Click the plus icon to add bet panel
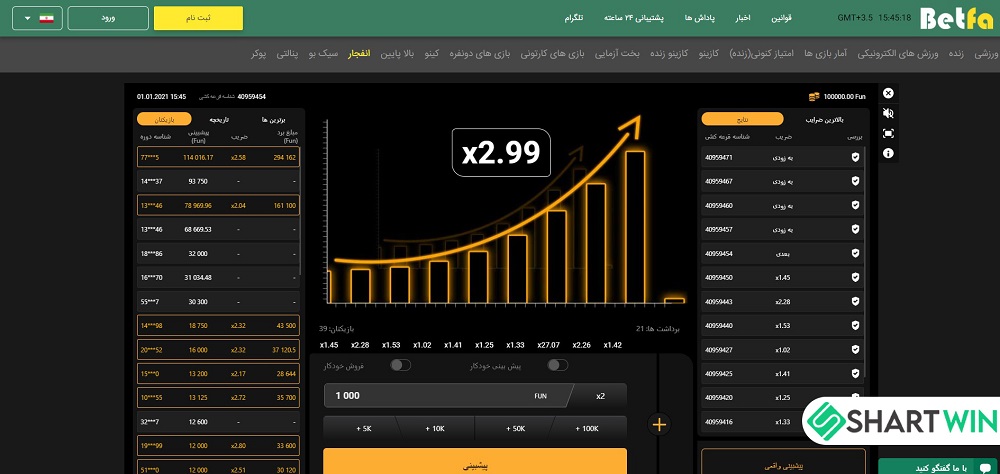 (x=659, y=424)
